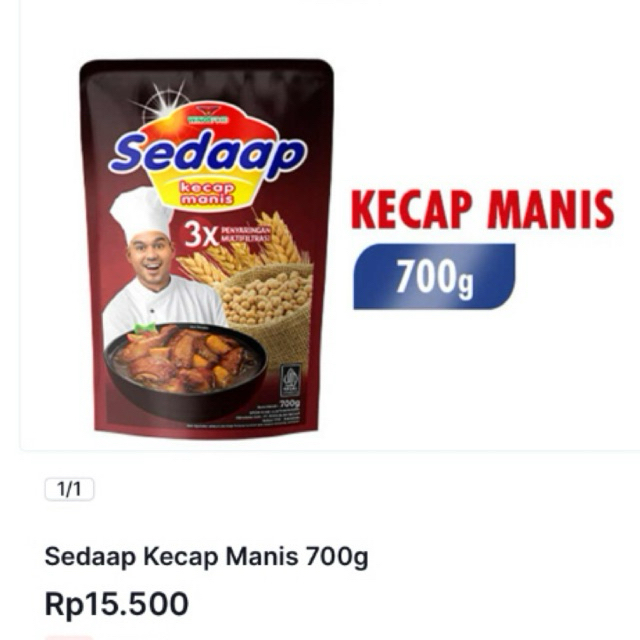Click the 3x Penyaringan Multifiltrasi badge
Image resolution: width=640 pixels, height=640 pixels.
226,236
